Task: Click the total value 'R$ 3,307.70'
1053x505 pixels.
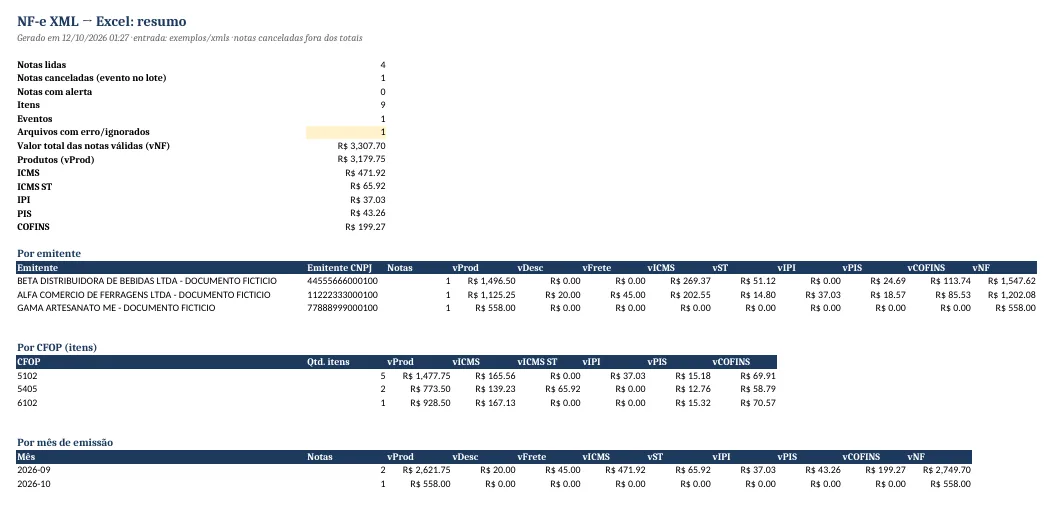Action: coord(361,146)
